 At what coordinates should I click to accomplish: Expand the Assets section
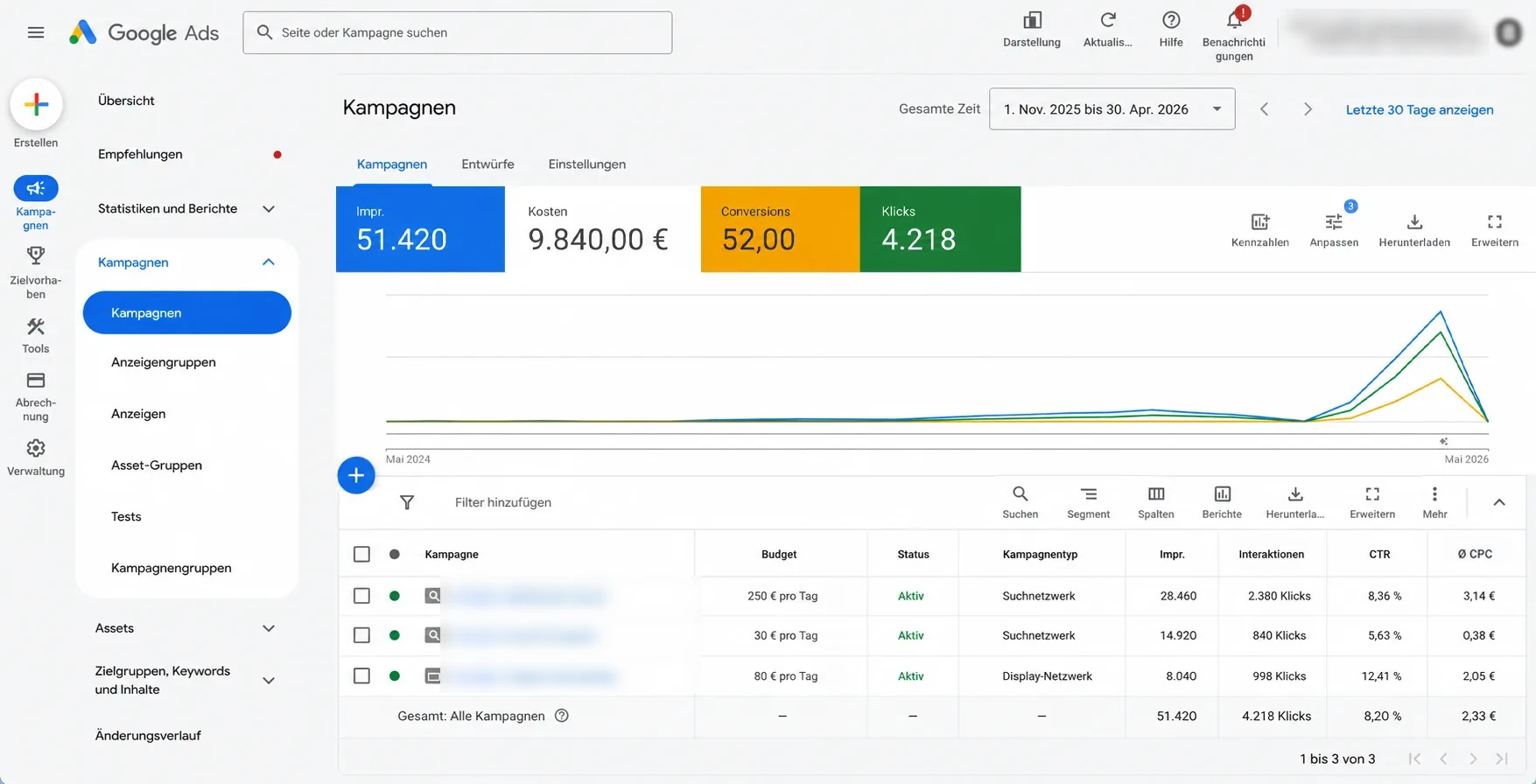(269, 628)
